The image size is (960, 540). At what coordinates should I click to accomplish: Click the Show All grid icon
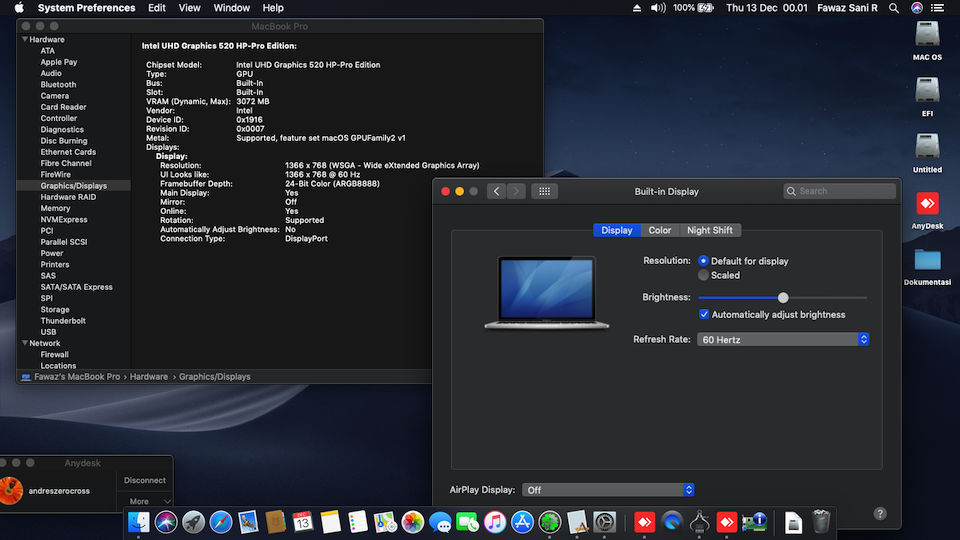(545, 191)
